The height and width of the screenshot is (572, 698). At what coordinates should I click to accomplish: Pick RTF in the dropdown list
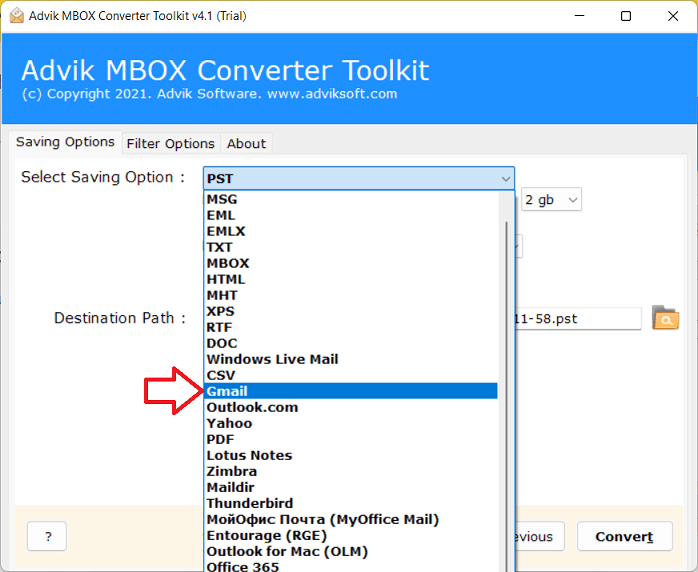[x=351, y=327]
